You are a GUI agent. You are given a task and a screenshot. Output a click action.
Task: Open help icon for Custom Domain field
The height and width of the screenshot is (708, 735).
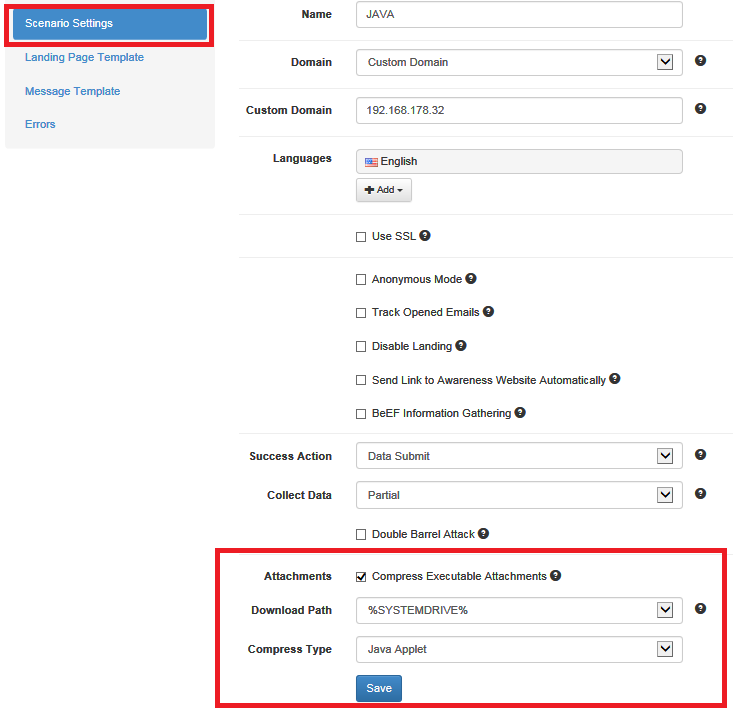[x=700, y=108]
